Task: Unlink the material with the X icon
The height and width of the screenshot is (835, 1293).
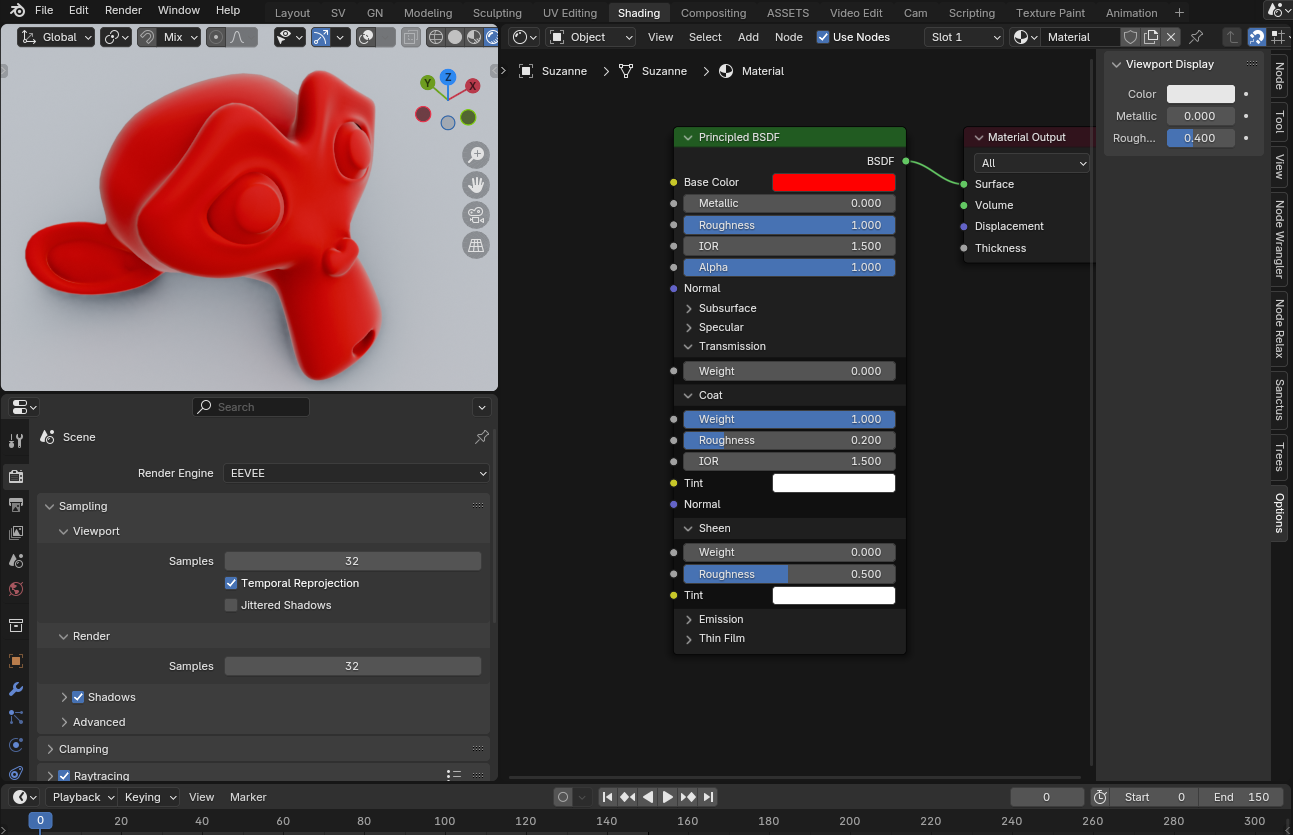Action: point(1170,37)
